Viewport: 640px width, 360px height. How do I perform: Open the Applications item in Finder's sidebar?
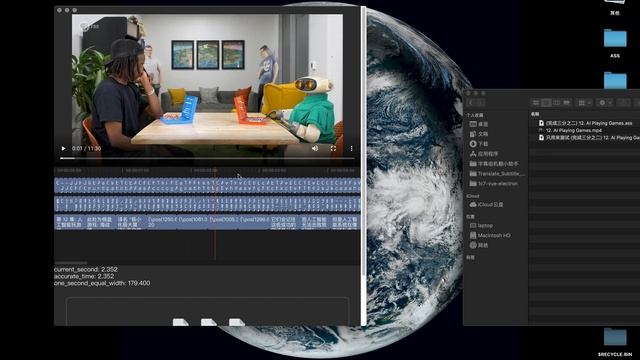pyautogui.click(x=484, y=154)
